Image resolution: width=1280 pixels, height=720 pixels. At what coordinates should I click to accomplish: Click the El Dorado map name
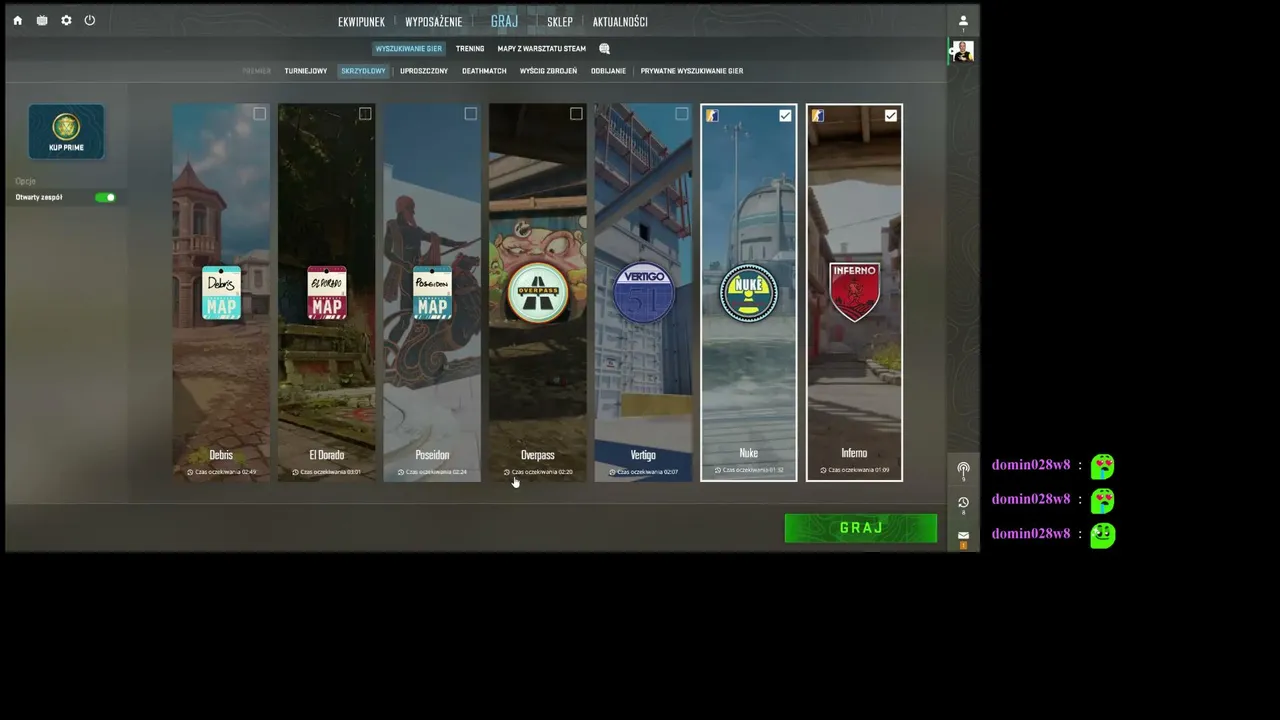pos(327,455)
